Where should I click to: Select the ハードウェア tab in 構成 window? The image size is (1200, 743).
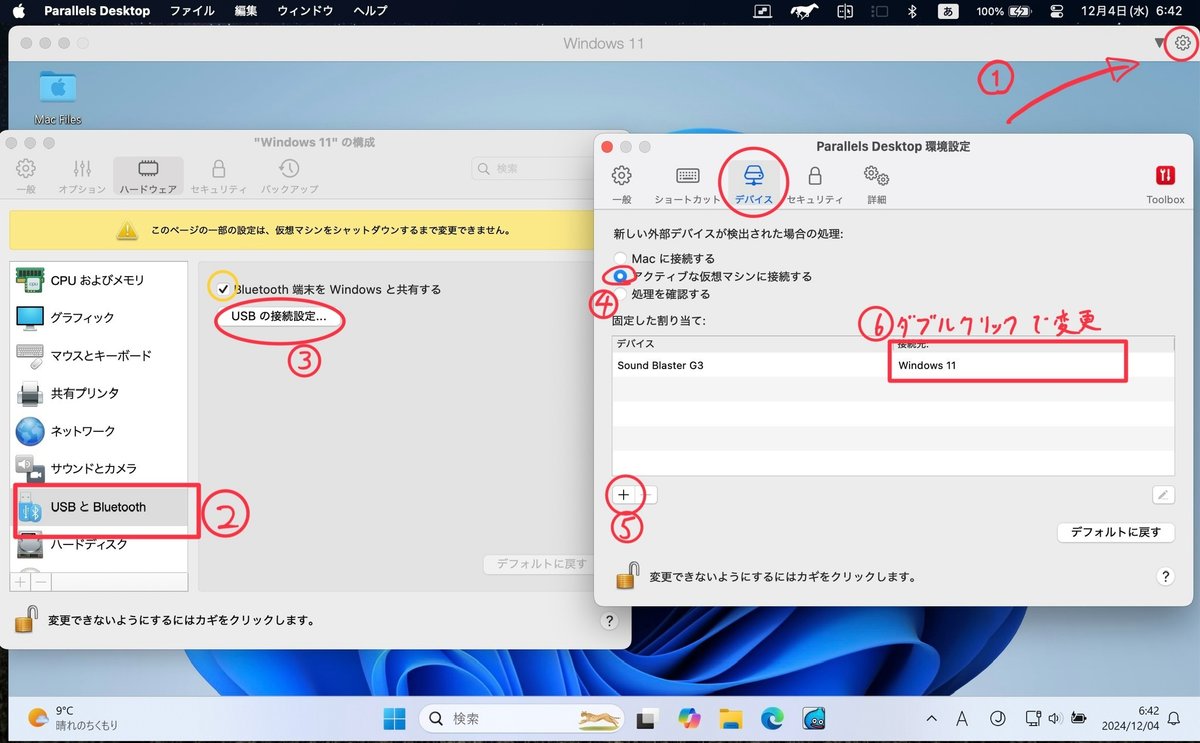pos(148,176)
